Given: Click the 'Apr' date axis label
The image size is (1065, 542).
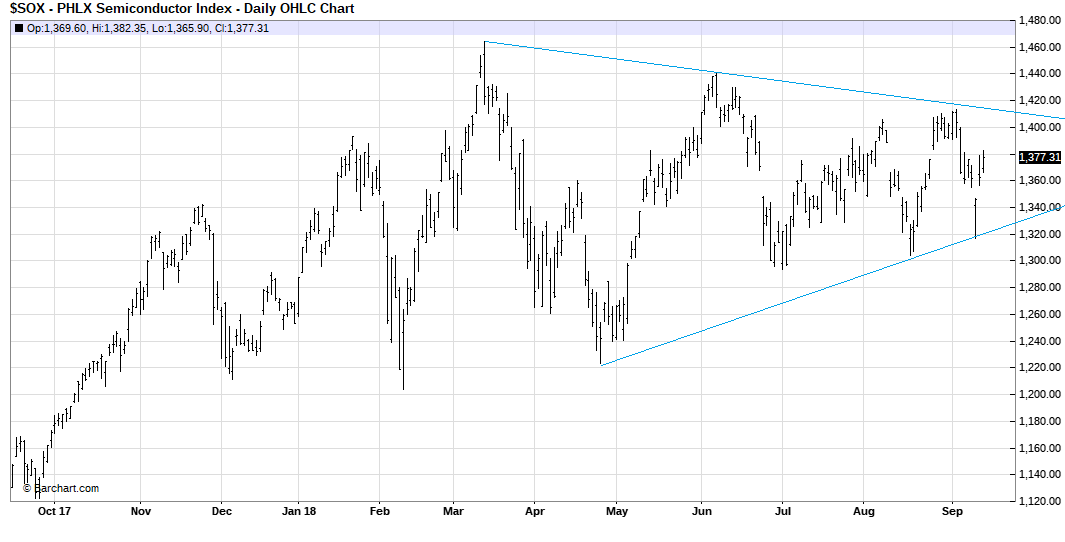Looking at the screenshot, I should point(535,511).
